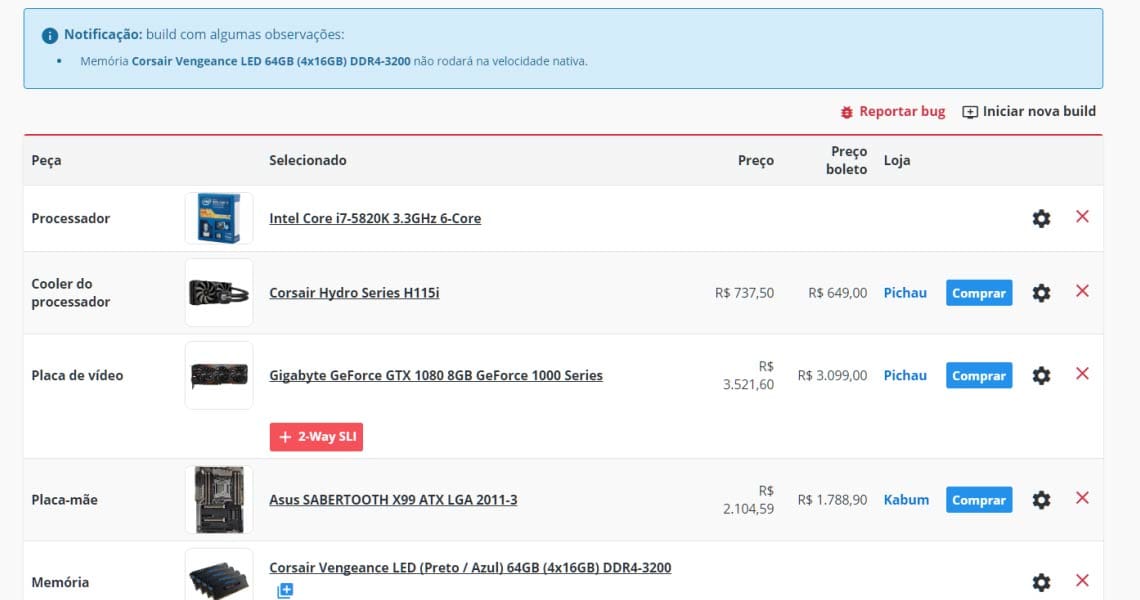Open Pichau store link for GTX 1080
The height and width of the screenshot is (600, 1140).
(905, 376)
